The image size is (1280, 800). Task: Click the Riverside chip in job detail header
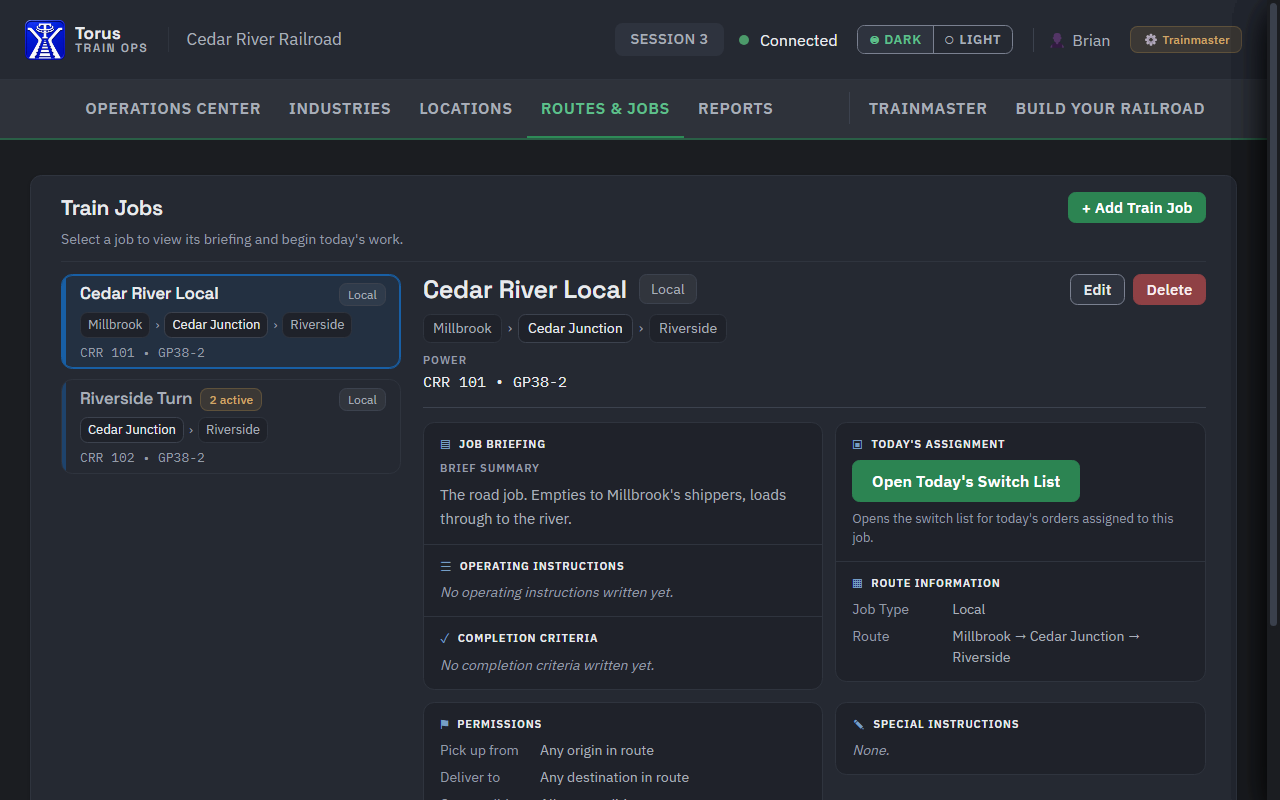pyautogui.click(x=688, y=328)
